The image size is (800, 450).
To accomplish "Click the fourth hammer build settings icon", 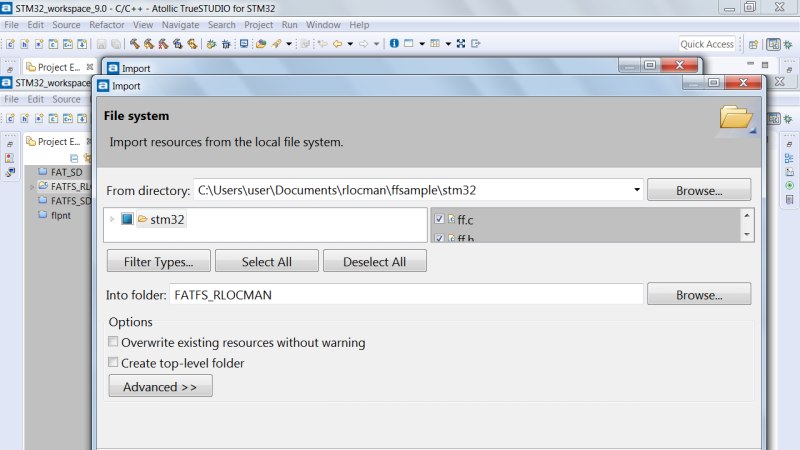I will (x=178, y=44).
